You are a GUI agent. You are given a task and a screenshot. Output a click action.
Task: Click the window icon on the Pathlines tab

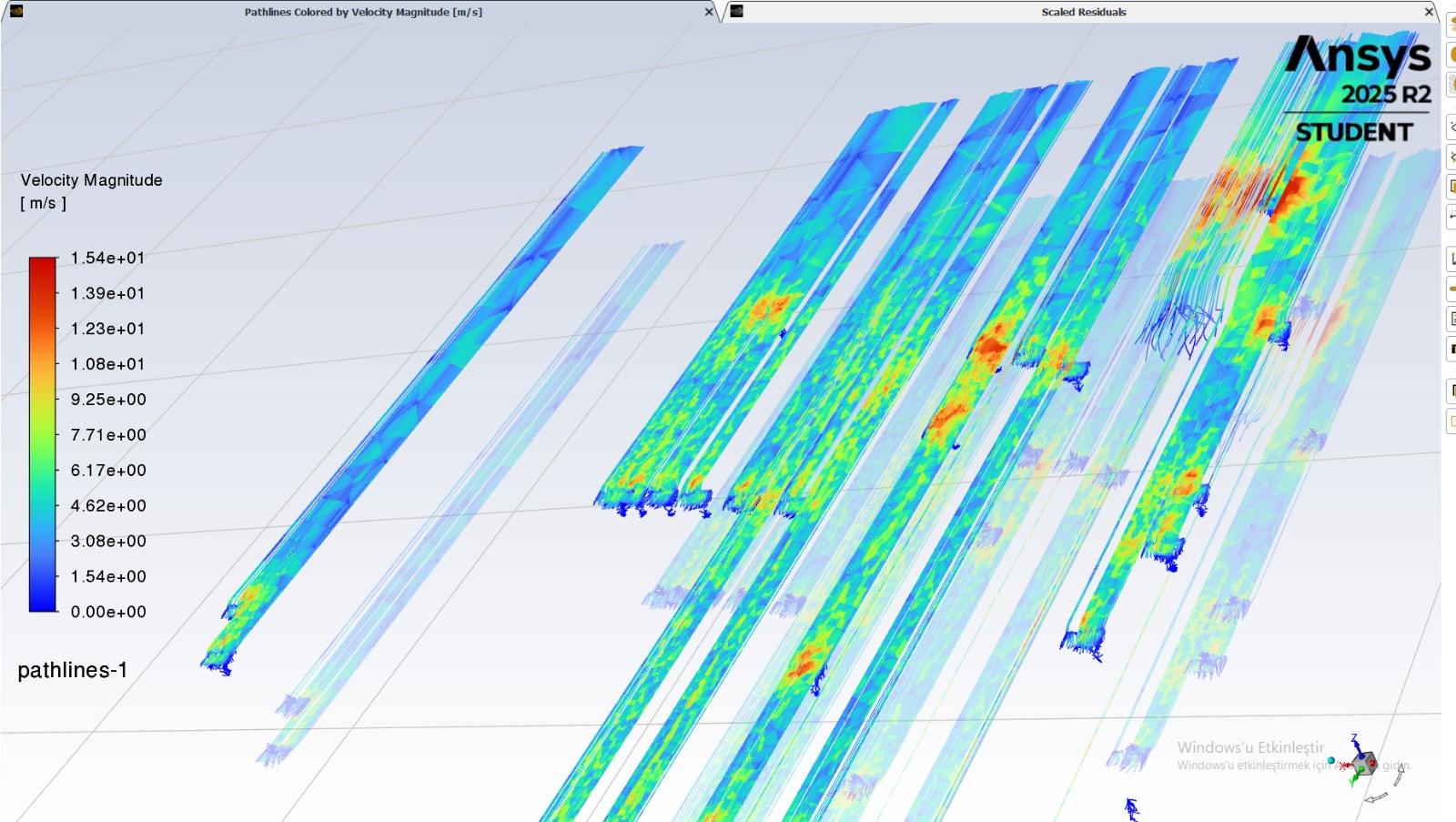coord(16,11)
